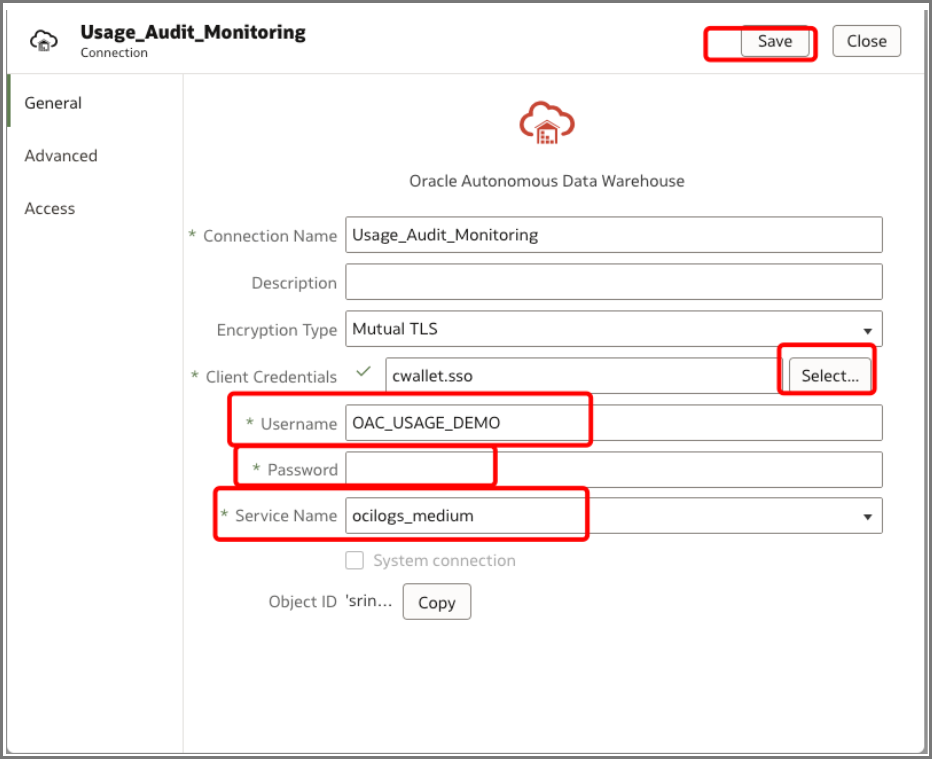Focus the Connection Name input field

point(613,235)
